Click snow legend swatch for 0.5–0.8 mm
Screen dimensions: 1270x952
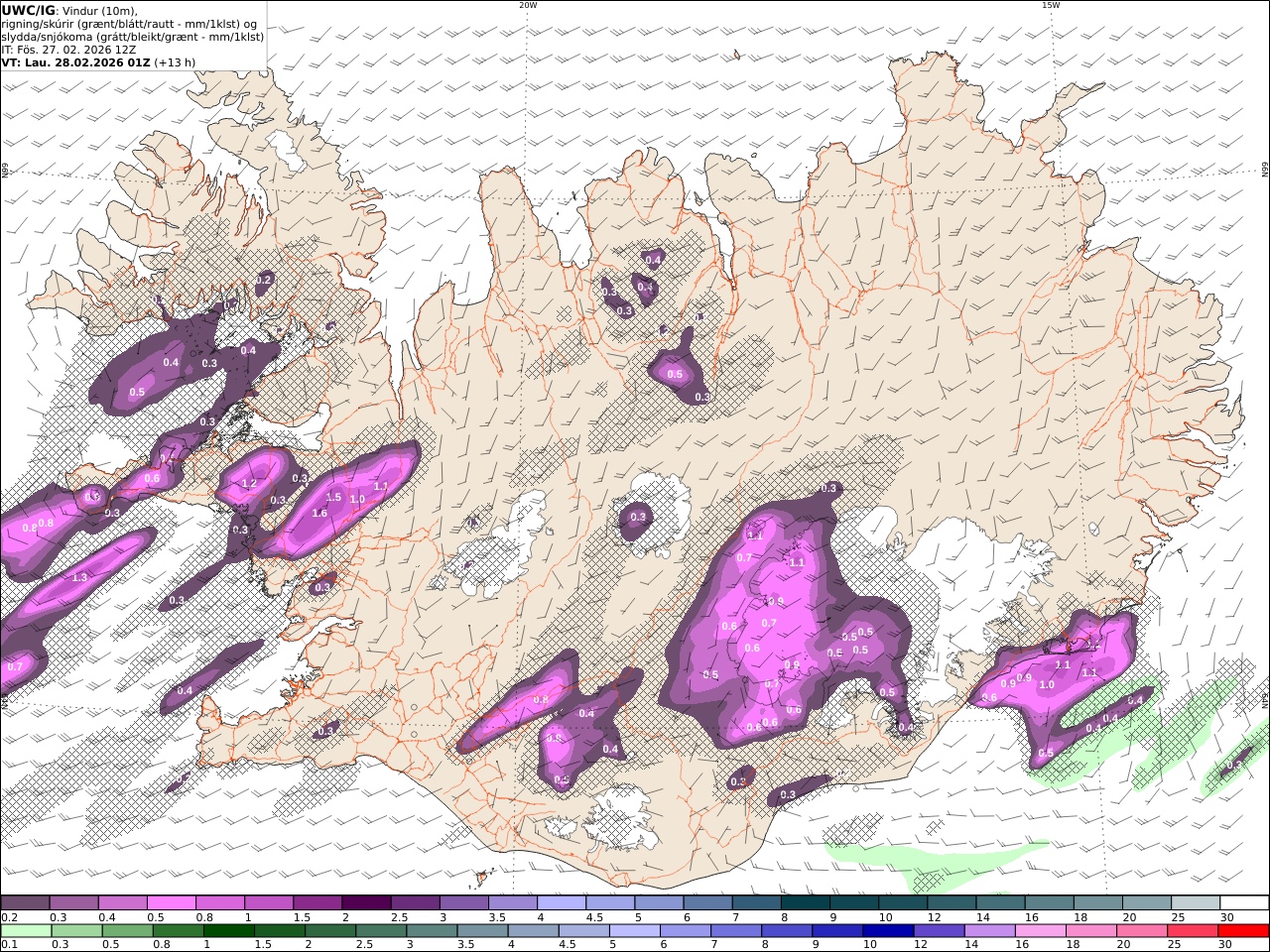pos(172,902)
